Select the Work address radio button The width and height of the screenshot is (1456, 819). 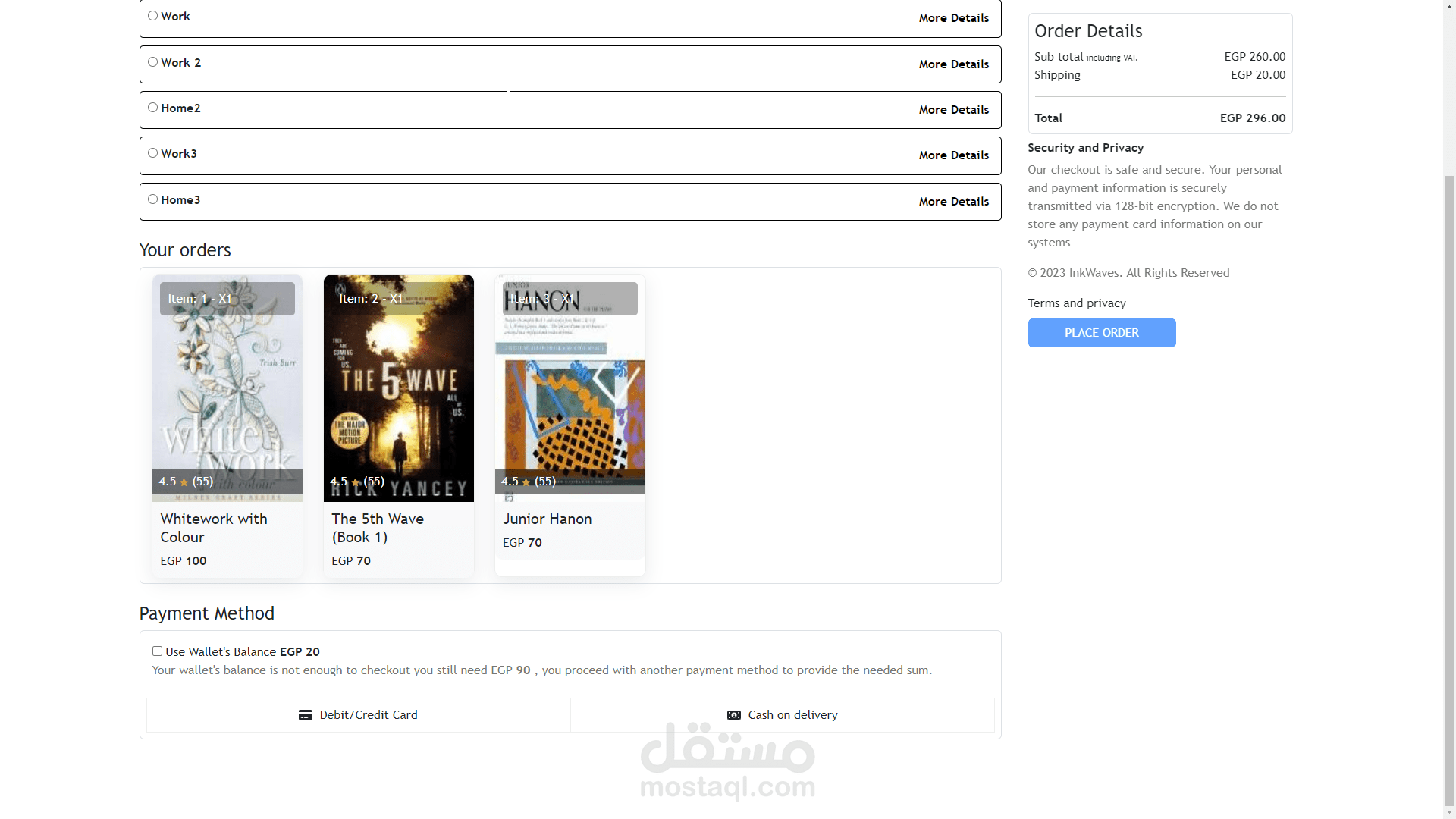click(x=153, y=16)
